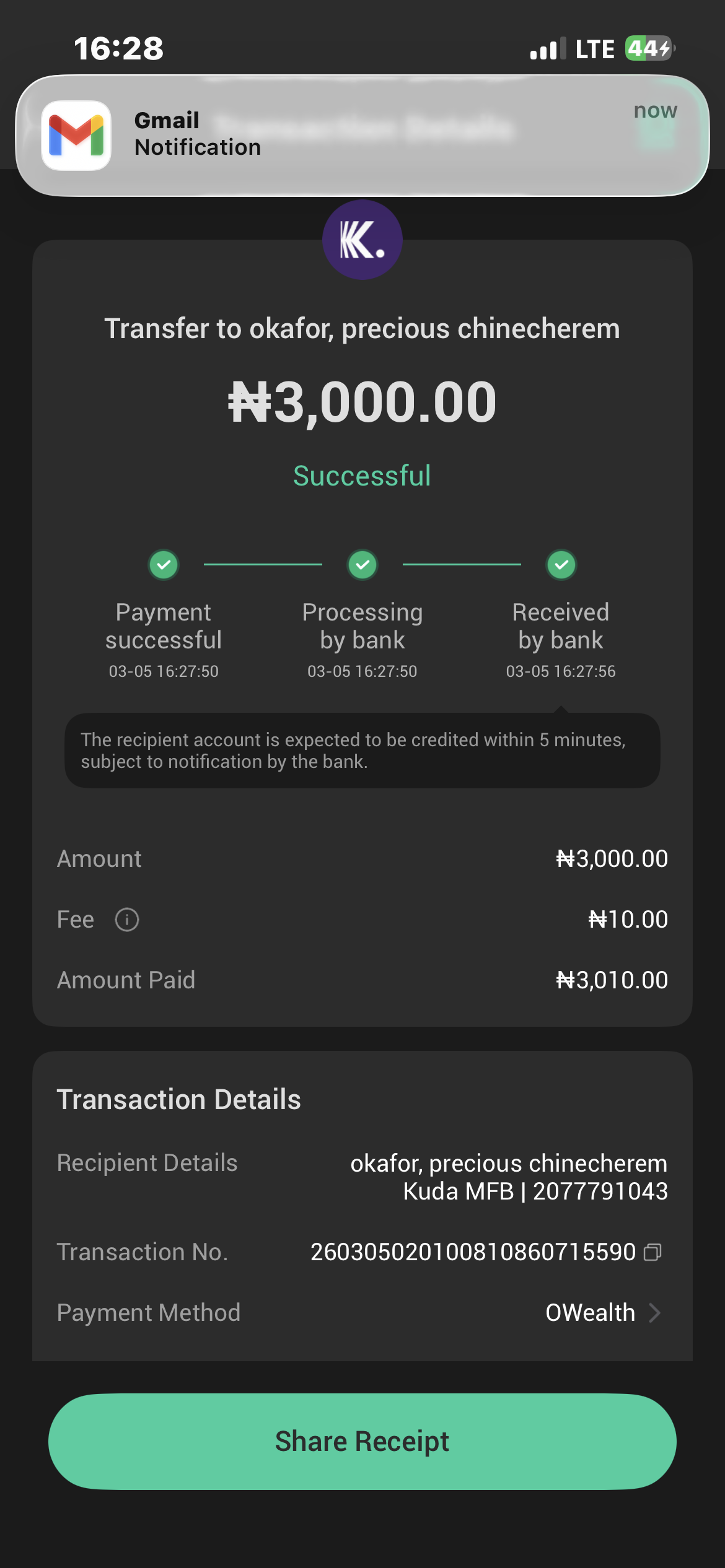725x1568 pixels.
Task: Tap the Gmail app icon in notification
Action: point(76,136)
